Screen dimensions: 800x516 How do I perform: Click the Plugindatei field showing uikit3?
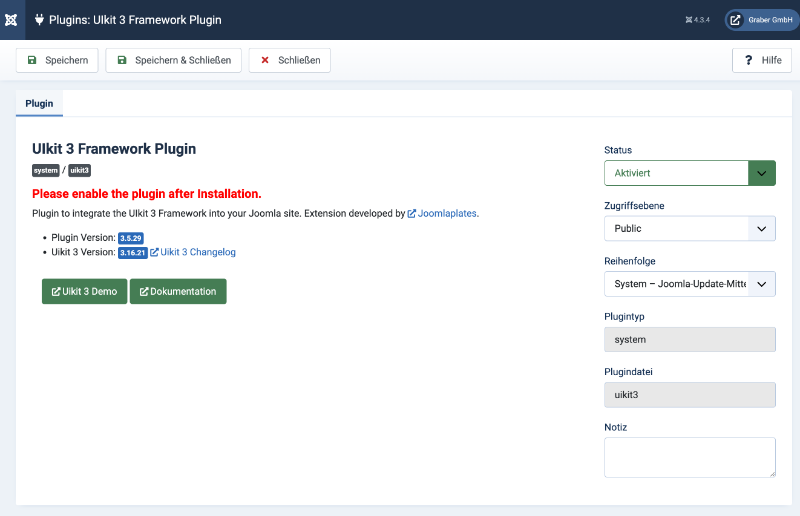pos(690,395)
